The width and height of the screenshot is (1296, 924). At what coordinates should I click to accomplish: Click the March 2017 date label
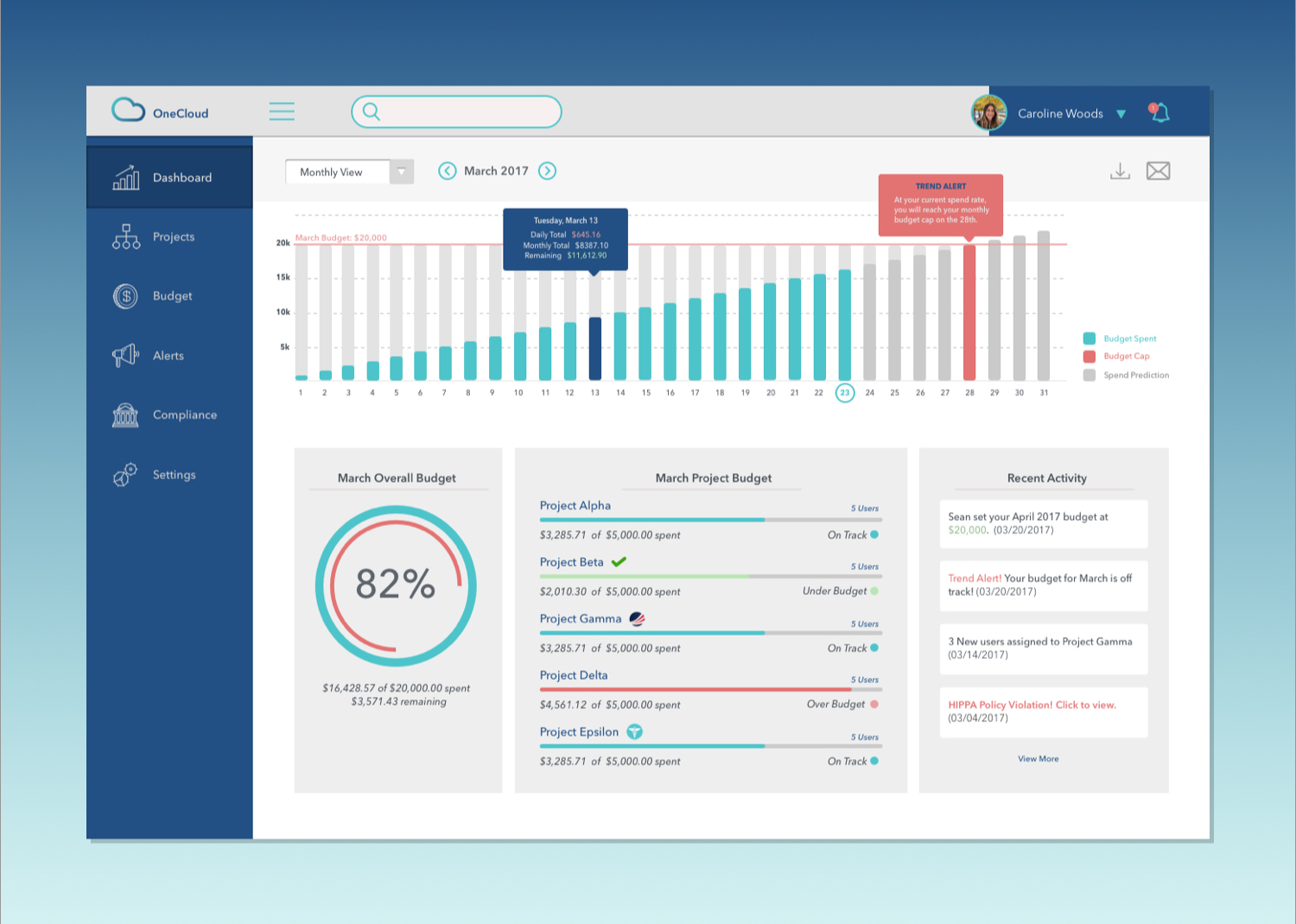click(x=496, y=171)
